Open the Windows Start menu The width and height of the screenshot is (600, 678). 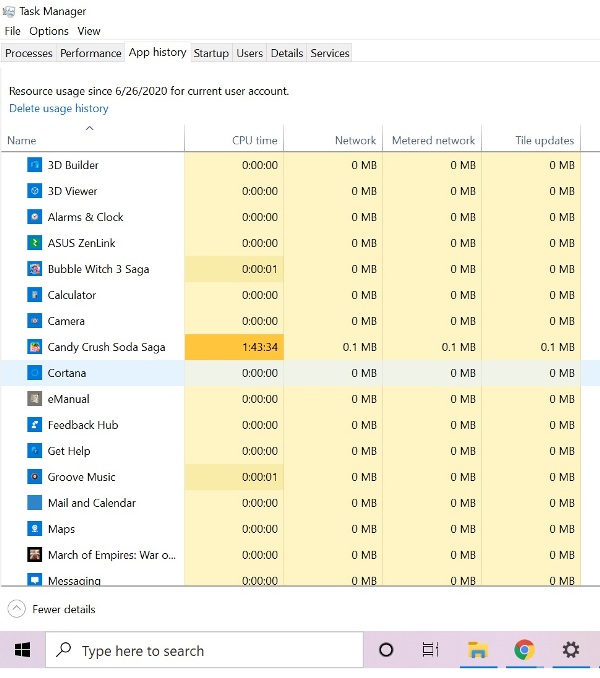(x=22, y=650)
